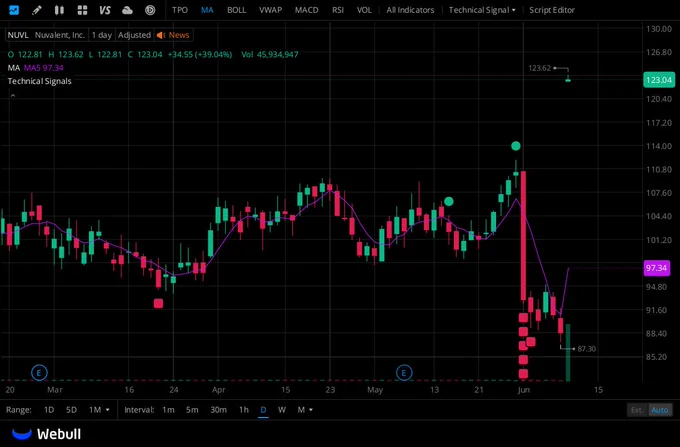Open the 1 day period selector
This screenshot has height=447, width=680.
101,35
